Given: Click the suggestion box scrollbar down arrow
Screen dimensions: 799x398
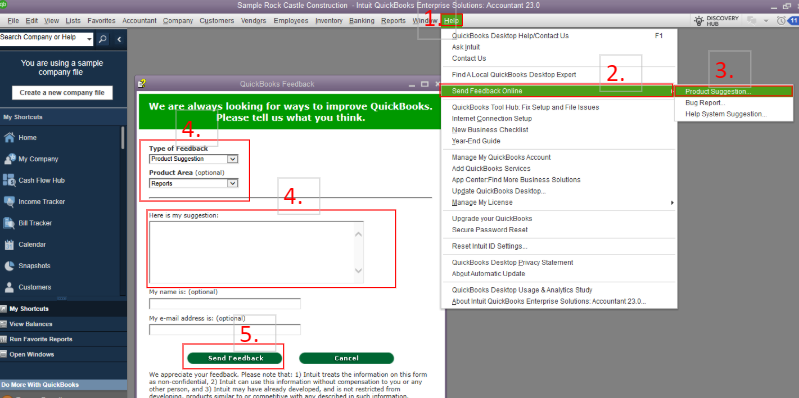Looking at the screenshot, I should click(x=358, y=271).
